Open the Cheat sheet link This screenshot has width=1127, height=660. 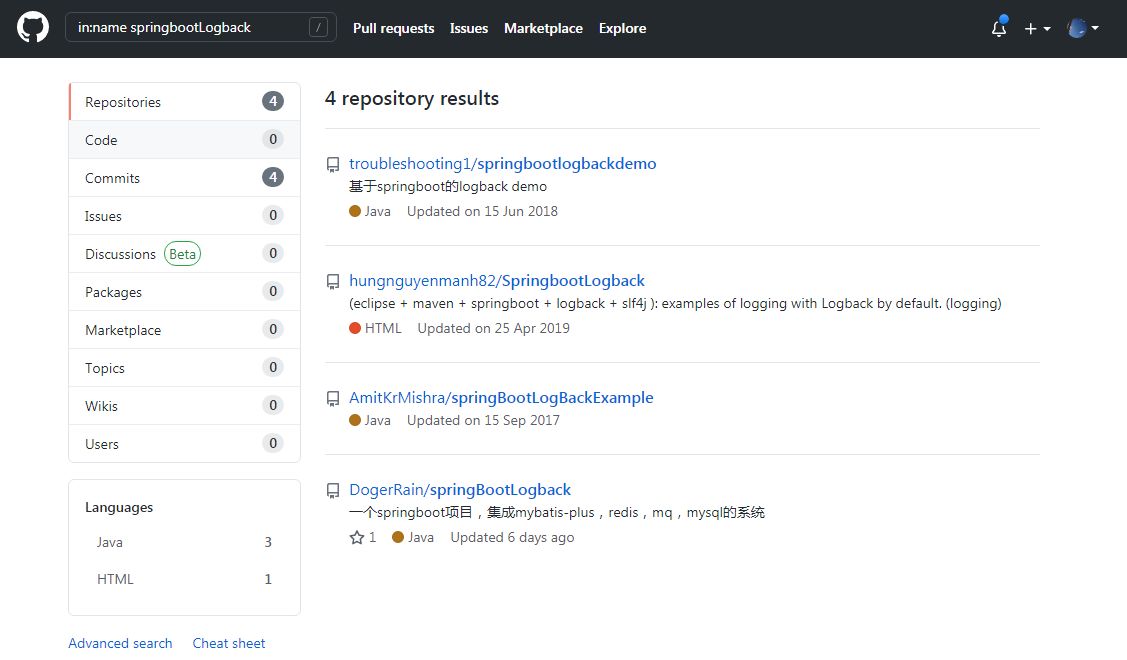[x=229, y=643]
